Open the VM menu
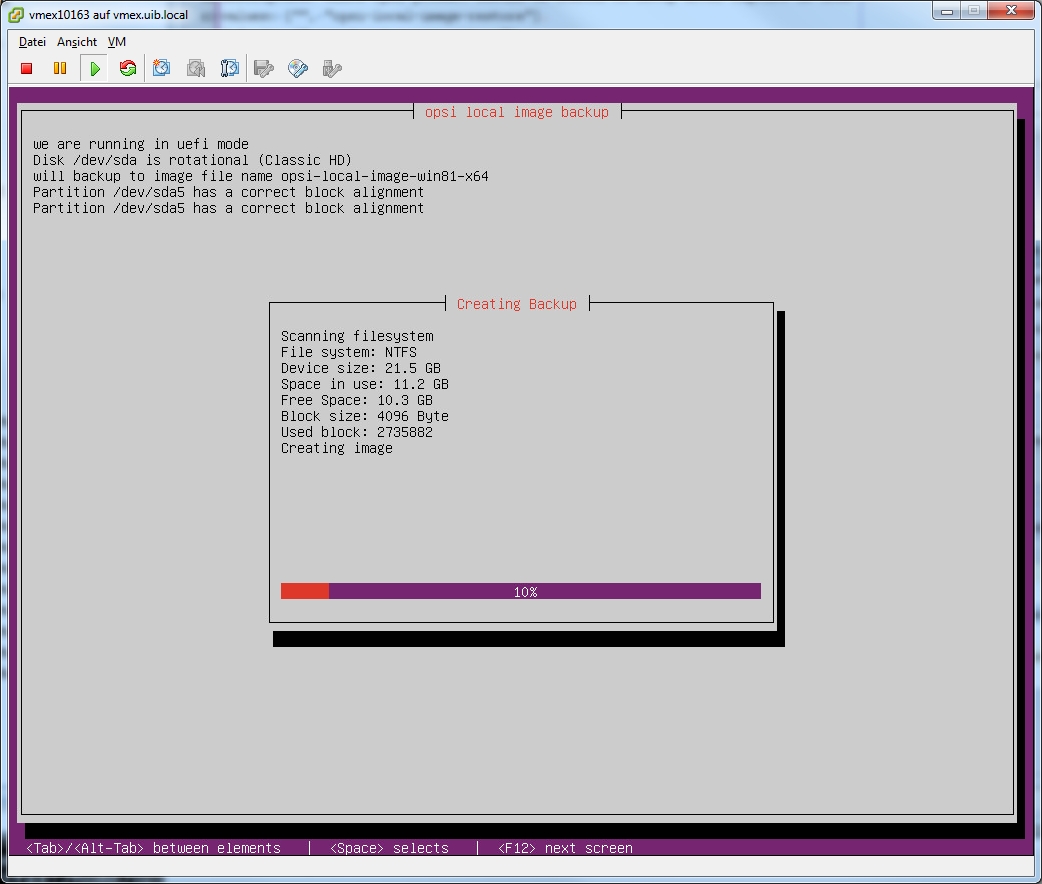Viewport: 1042px width, 884px height. [x=117, y=42]
